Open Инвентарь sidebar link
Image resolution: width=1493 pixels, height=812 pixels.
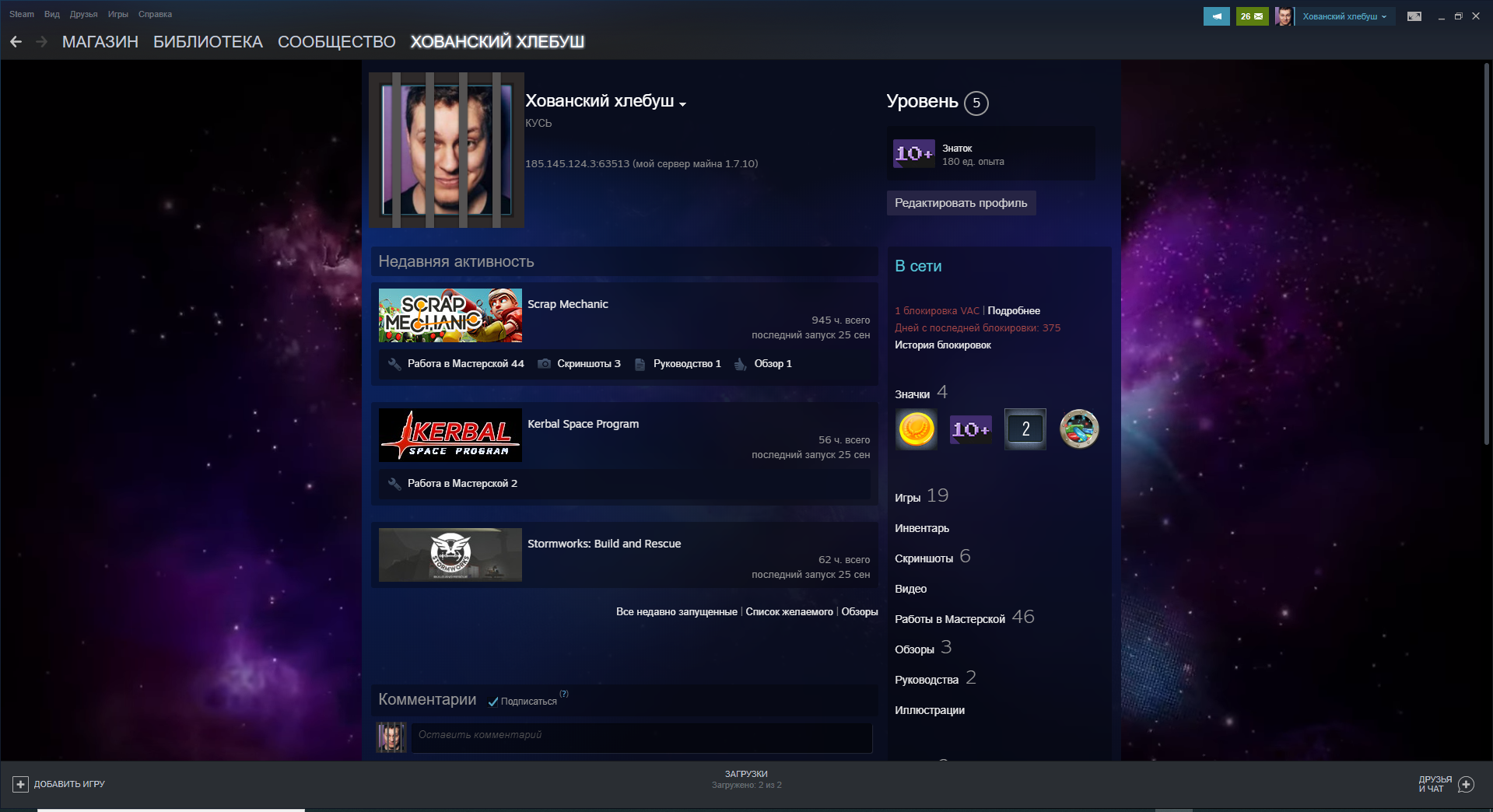tap(922, 528)
